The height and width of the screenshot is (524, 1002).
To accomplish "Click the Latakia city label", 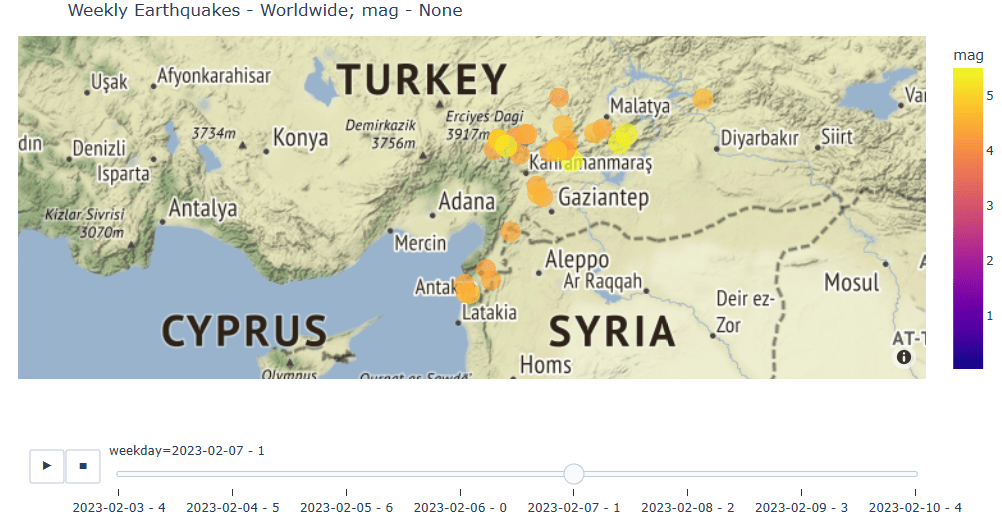I will [x=489, y=312].
